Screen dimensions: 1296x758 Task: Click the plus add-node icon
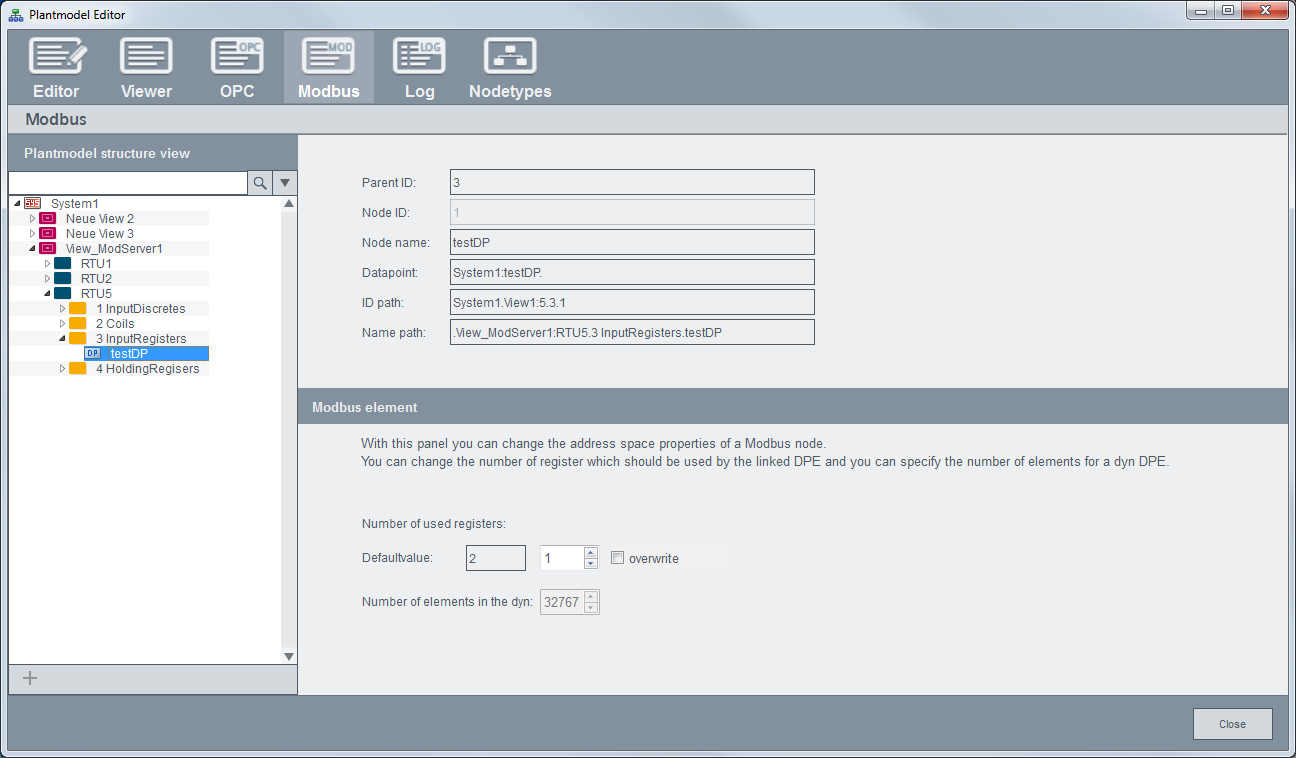pyautogui.click(x=30, y=678)
